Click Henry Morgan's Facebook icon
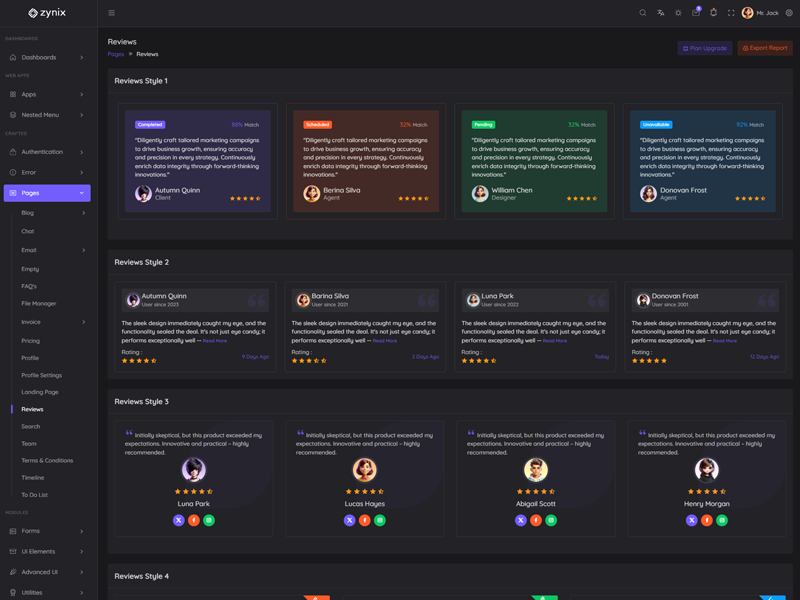 pyautogui.click(x=707, y=520)
